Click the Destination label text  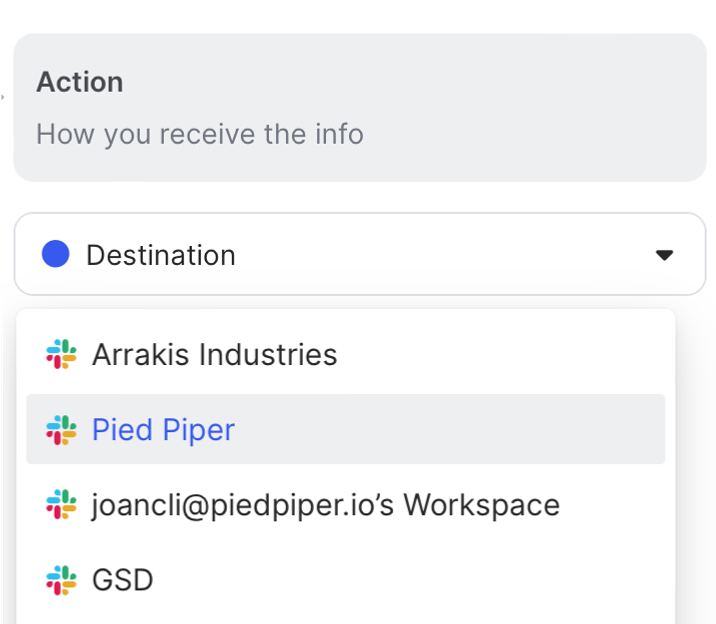tap(160, 255)
